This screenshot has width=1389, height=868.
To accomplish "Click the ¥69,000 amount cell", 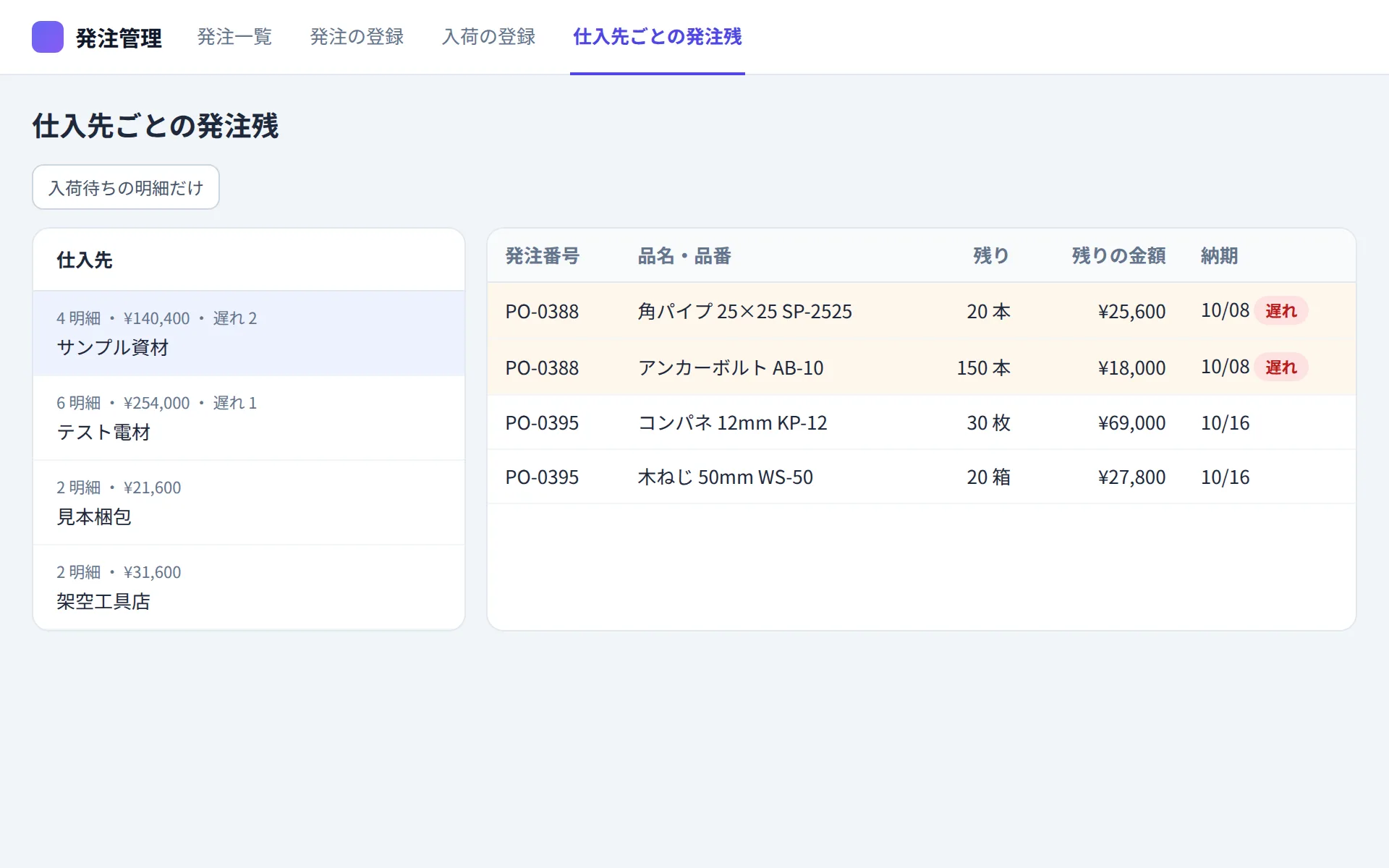I will coord(1131,423).
